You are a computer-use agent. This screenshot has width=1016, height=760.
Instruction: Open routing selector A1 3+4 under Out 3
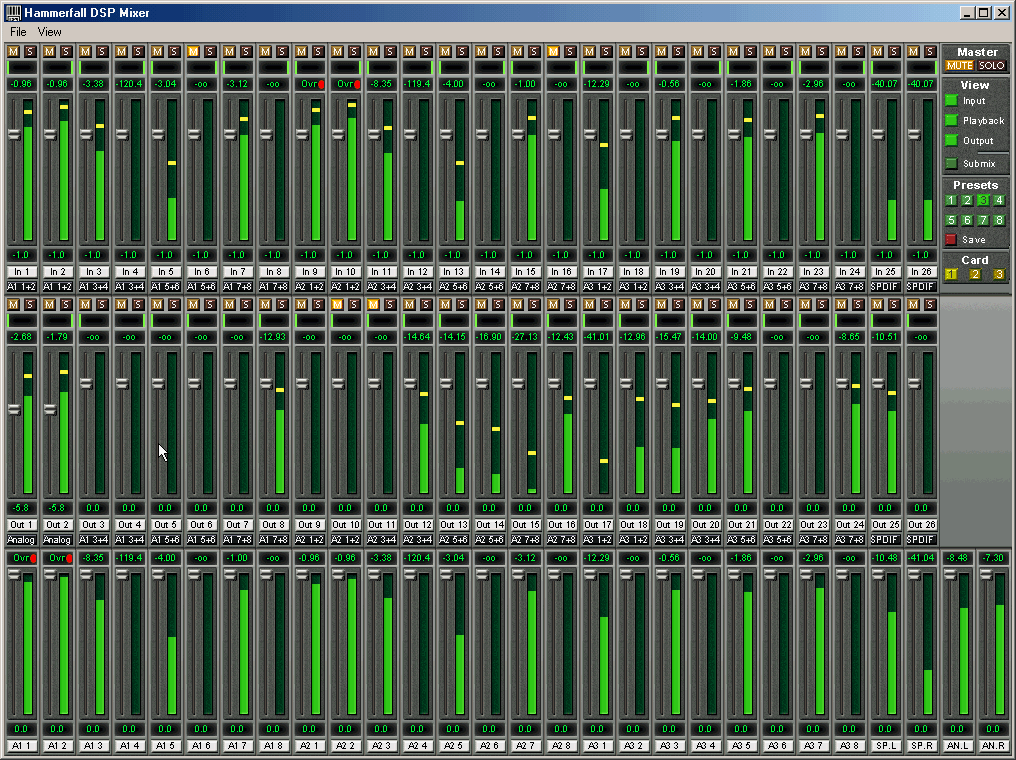(93, 540)
